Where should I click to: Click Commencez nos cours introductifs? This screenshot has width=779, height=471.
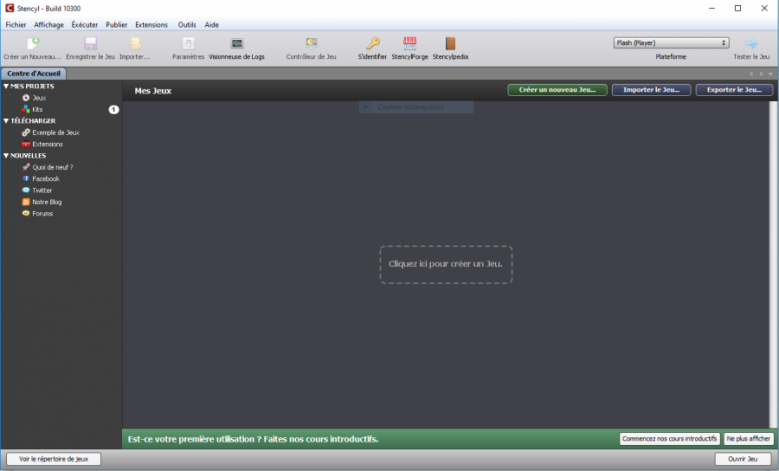click(x=670, y=439)
